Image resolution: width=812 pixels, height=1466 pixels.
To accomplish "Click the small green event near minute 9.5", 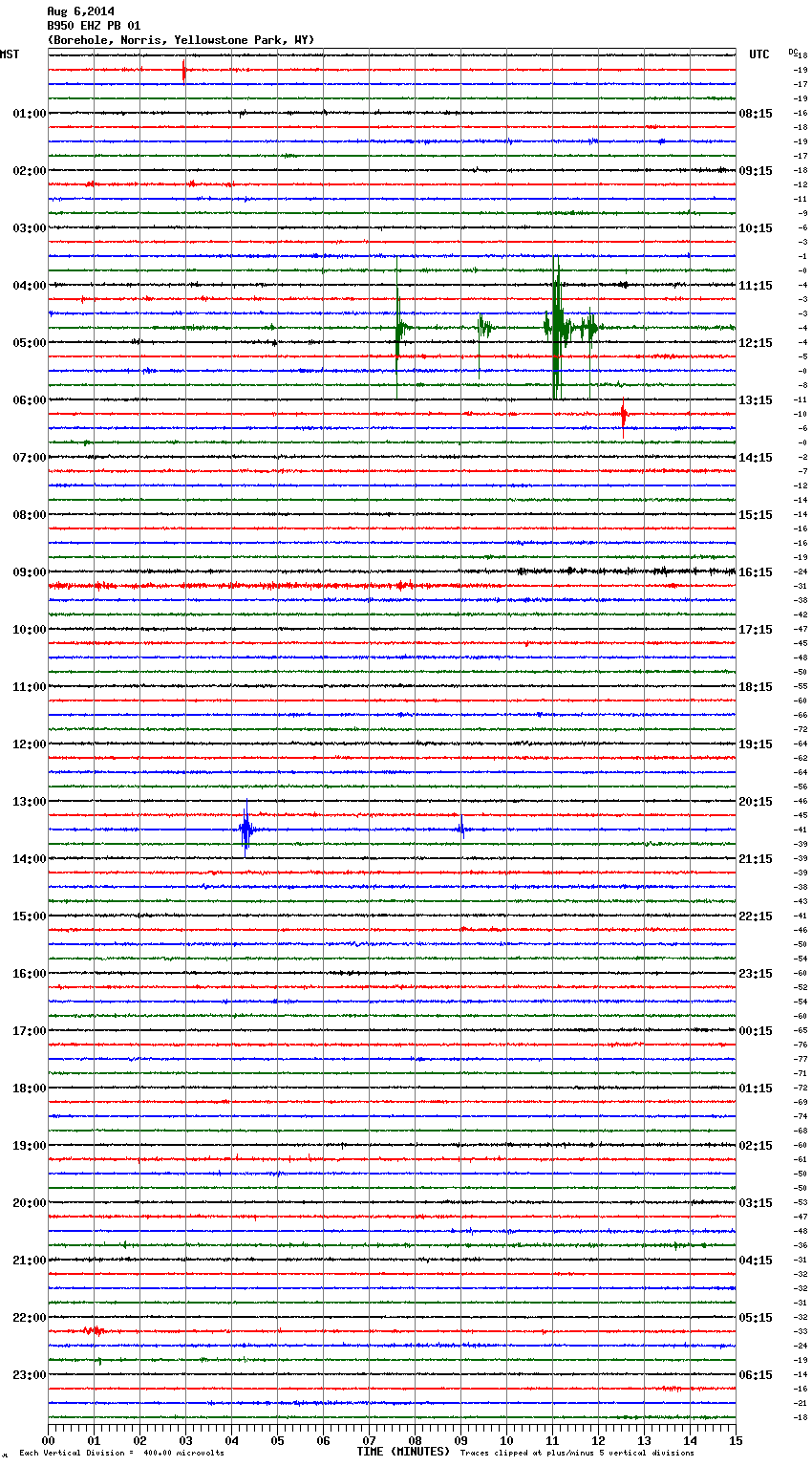I will (483, 328).
